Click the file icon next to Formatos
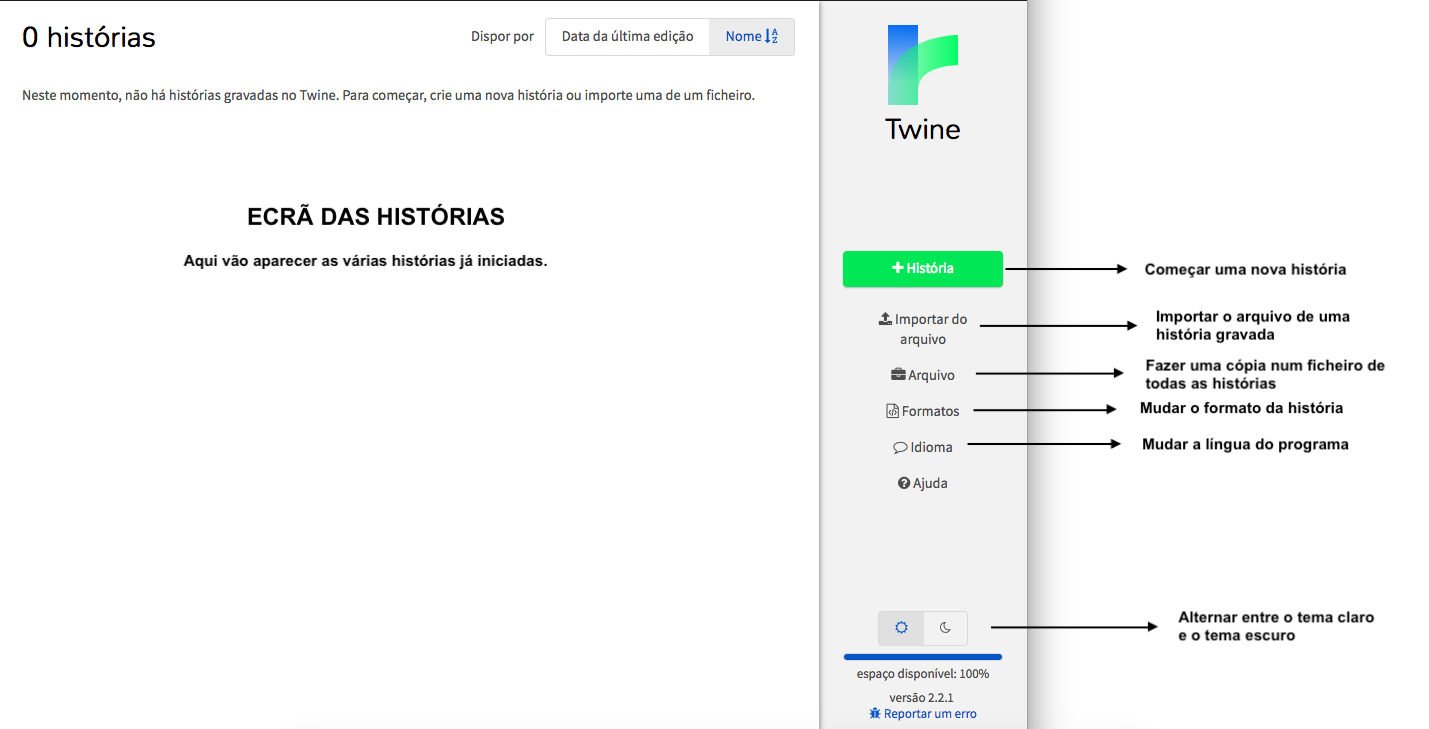Viewport: 1429px width, 729px height. [x=892, y=411]
